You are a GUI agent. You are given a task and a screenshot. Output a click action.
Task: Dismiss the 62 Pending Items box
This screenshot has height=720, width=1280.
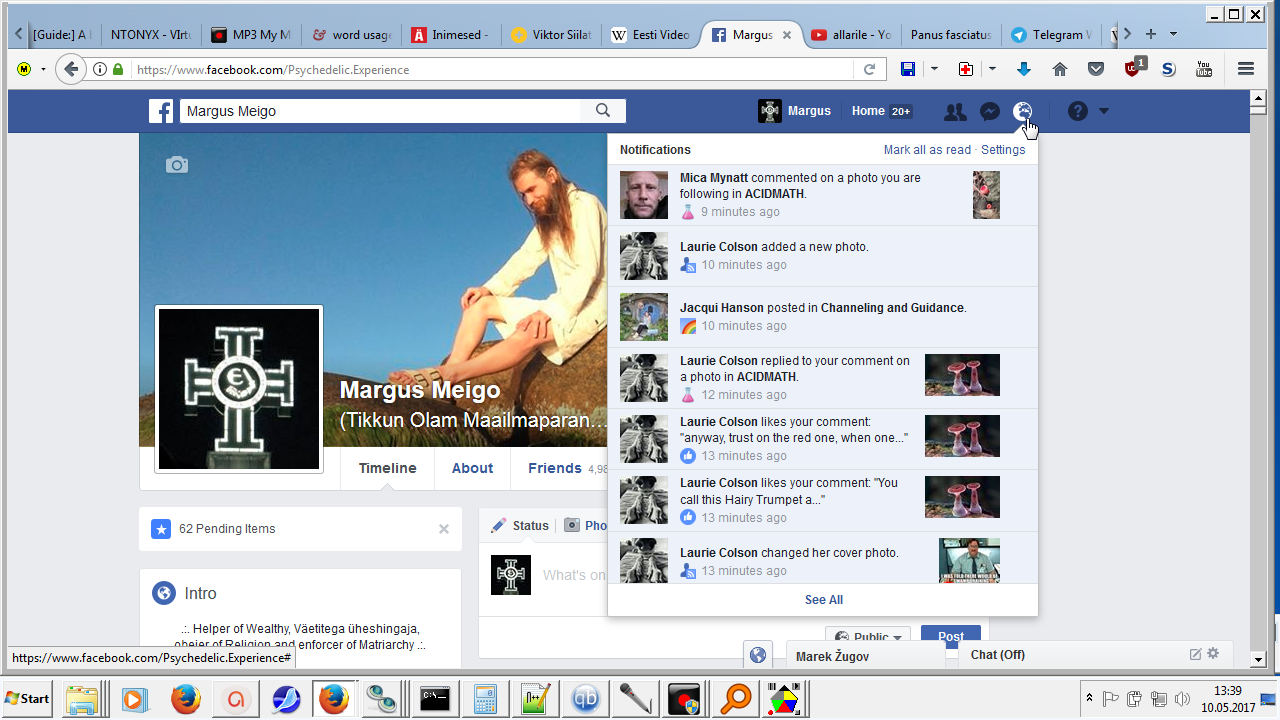444,529
